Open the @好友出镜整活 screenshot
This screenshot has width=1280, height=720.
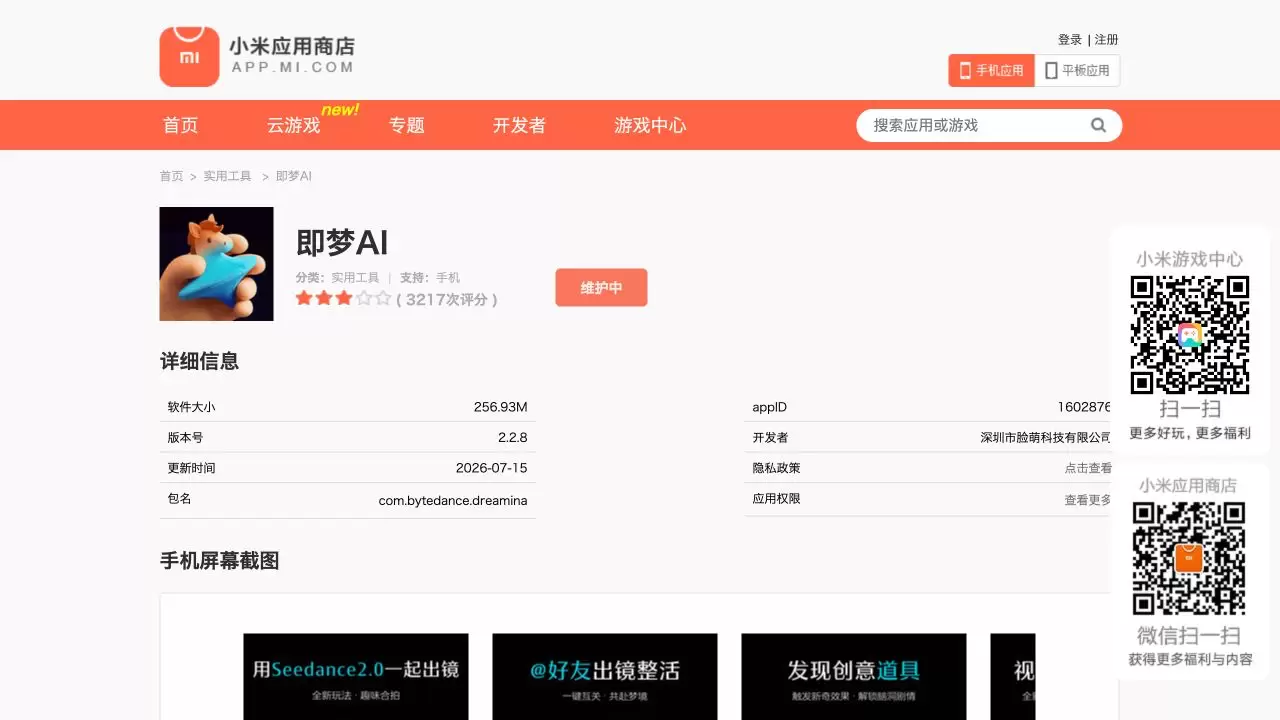(605, 676)
